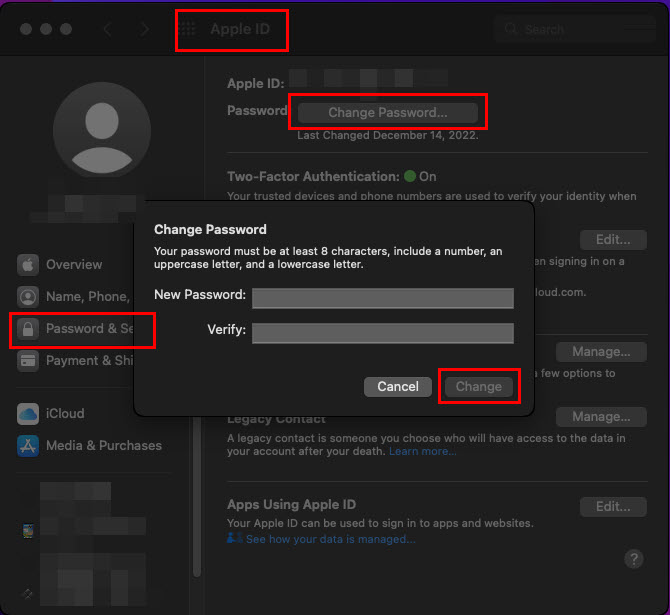The height and width of the screenshot is (615, 670).
Task: Select Password & Security in sidebar
Action: (75, 329)
